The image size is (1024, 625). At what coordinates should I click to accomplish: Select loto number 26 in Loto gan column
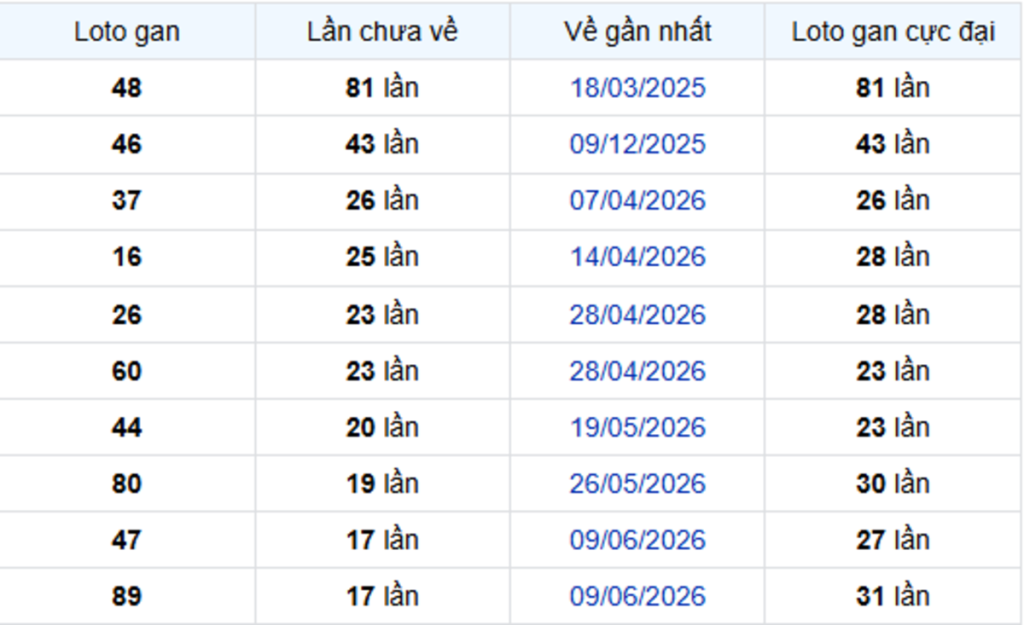[x=127, y=315]
